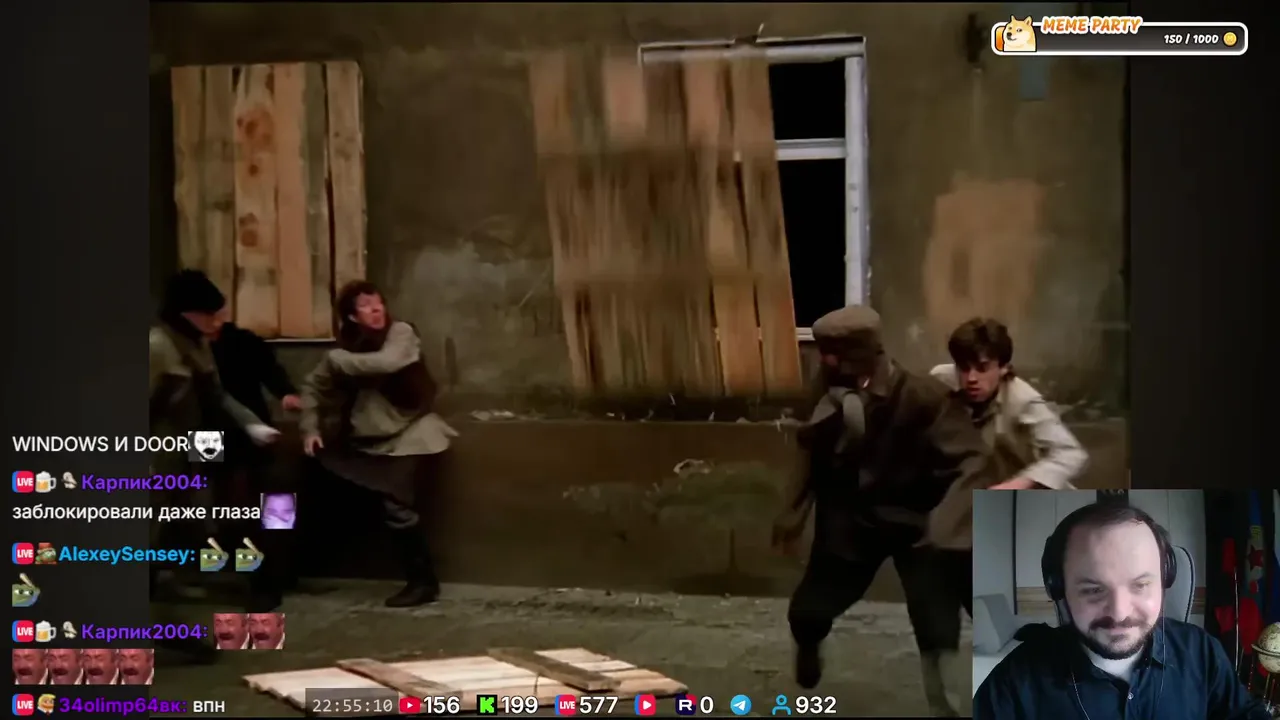
Task: Click the burger badge beside 34olimp64вк
Action: click(46, 705)
